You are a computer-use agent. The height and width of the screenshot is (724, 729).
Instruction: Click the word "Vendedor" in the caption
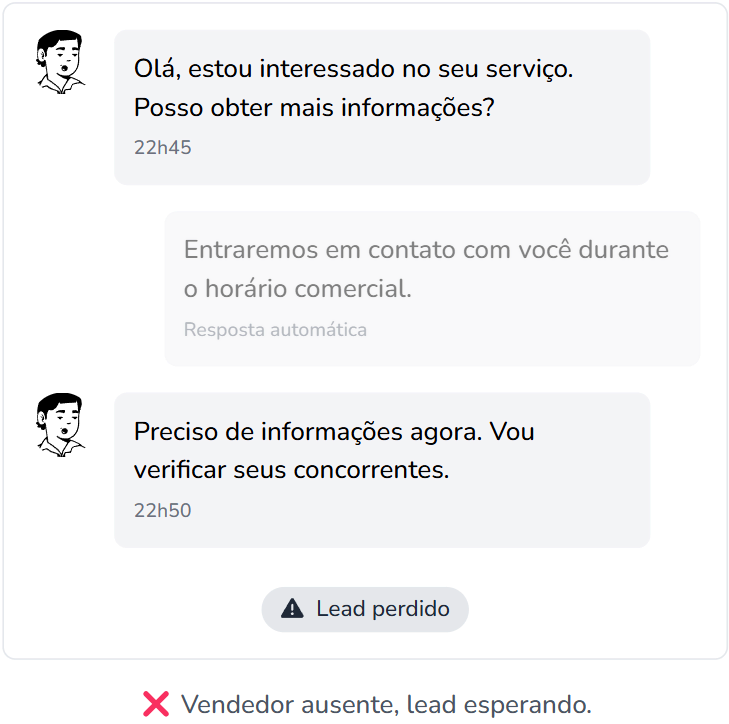(x=230, y=704)
